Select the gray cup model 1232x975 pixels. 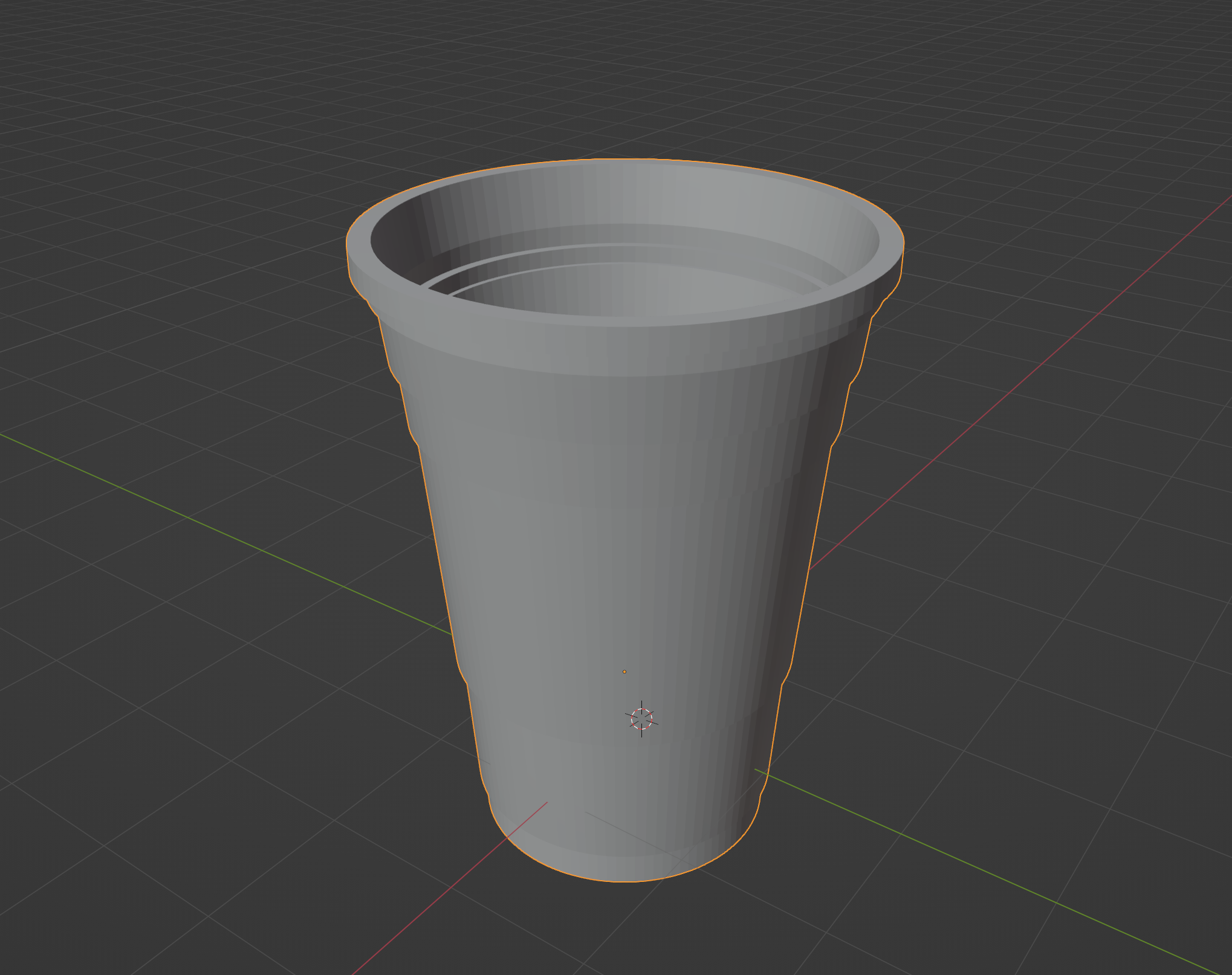[x=624, y=520]
